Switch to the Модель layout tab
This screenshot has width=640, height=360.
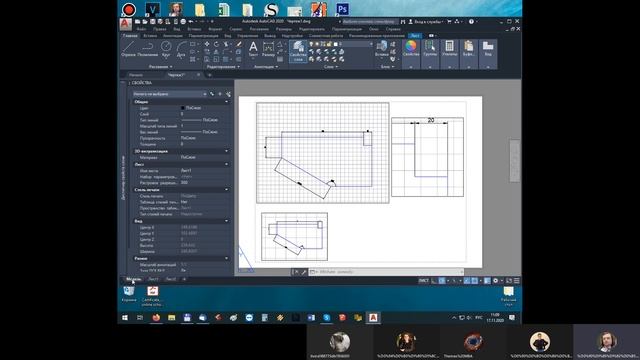(x=133, y=279)
